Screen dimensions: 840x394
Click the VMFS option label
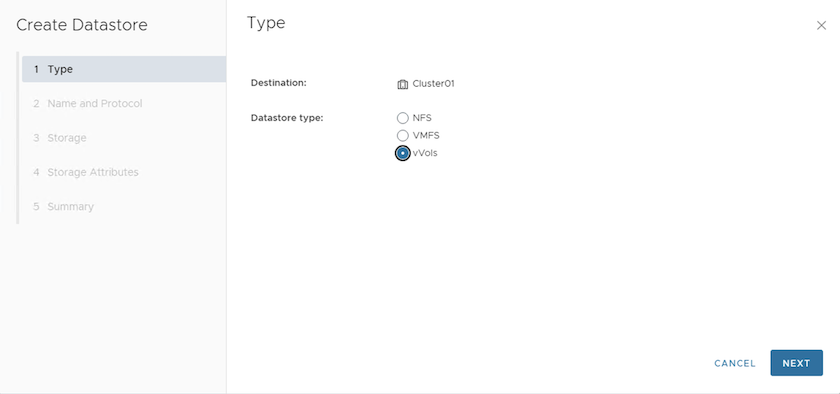coord(426,136)
